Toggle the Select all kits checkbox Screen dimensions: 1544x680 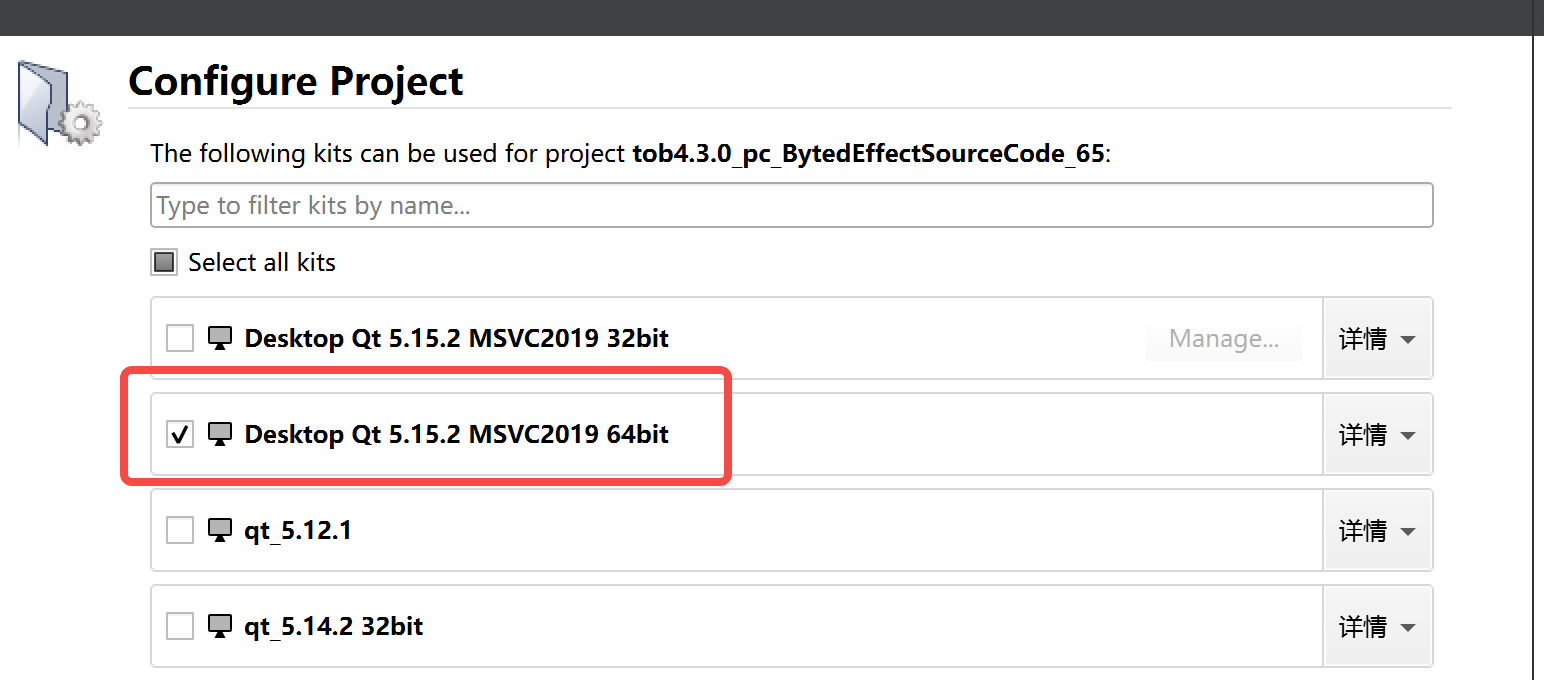tap(163, 262)
